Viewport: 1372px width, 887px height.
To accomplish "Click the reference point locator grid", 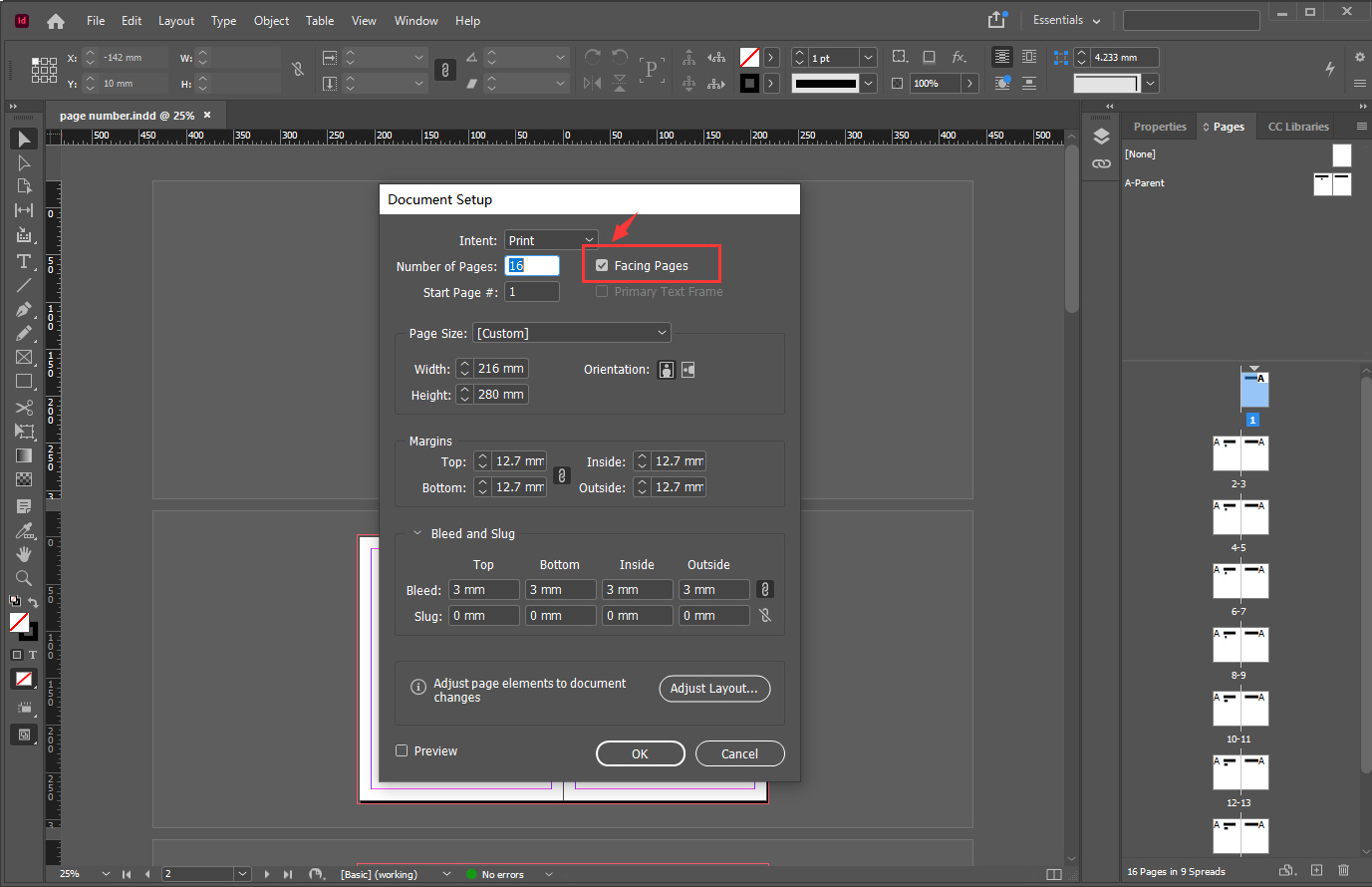I will [44, 70].
